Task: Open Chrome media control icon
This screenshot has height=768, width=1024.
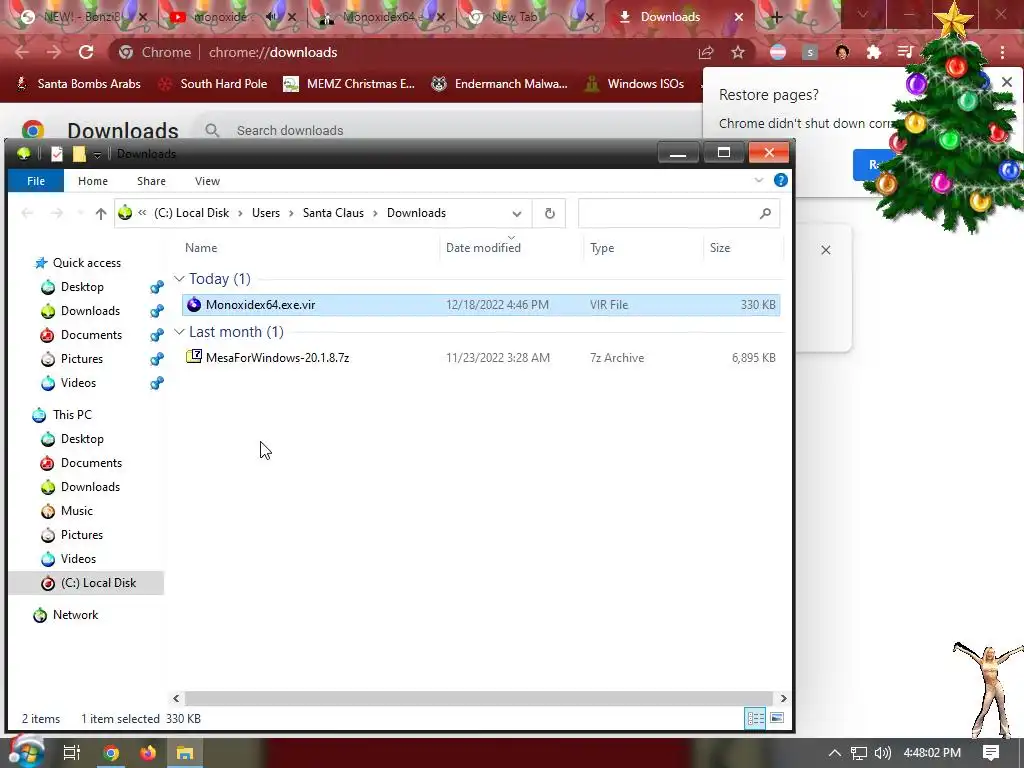Action: (904, 52)
